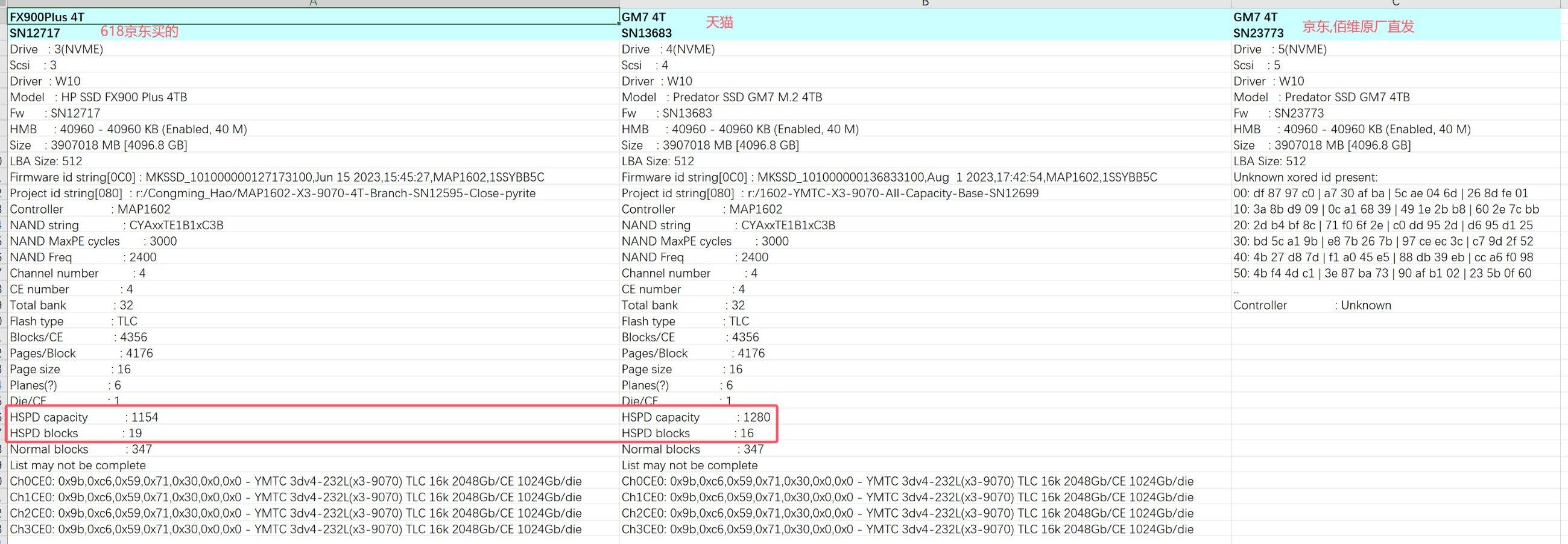
Task: Select project id cell 'All-Capacity-Base-SN12699'
Action: pos(925,193)
